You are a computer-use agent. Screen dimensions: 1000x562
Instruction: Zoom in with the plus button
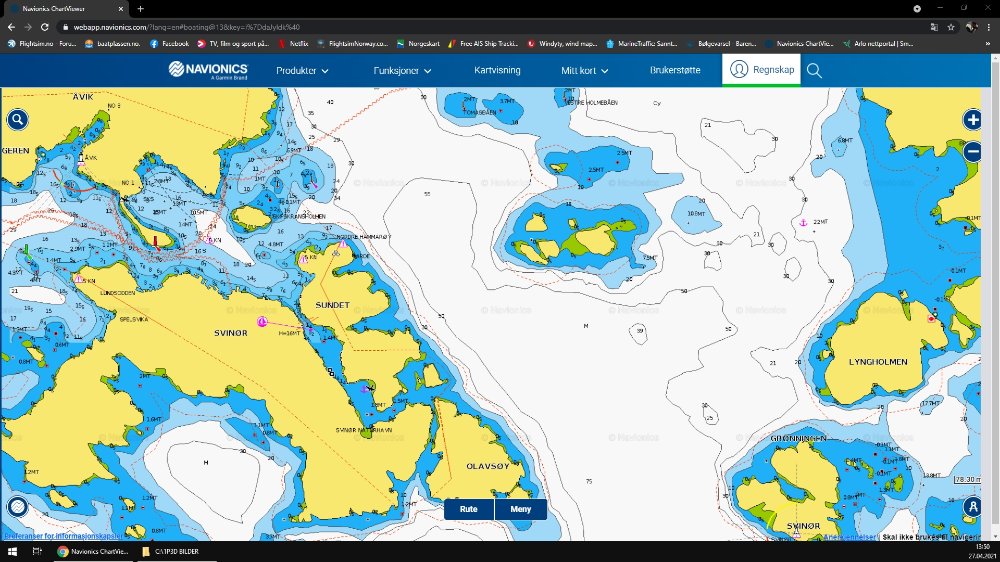point(973,119)
